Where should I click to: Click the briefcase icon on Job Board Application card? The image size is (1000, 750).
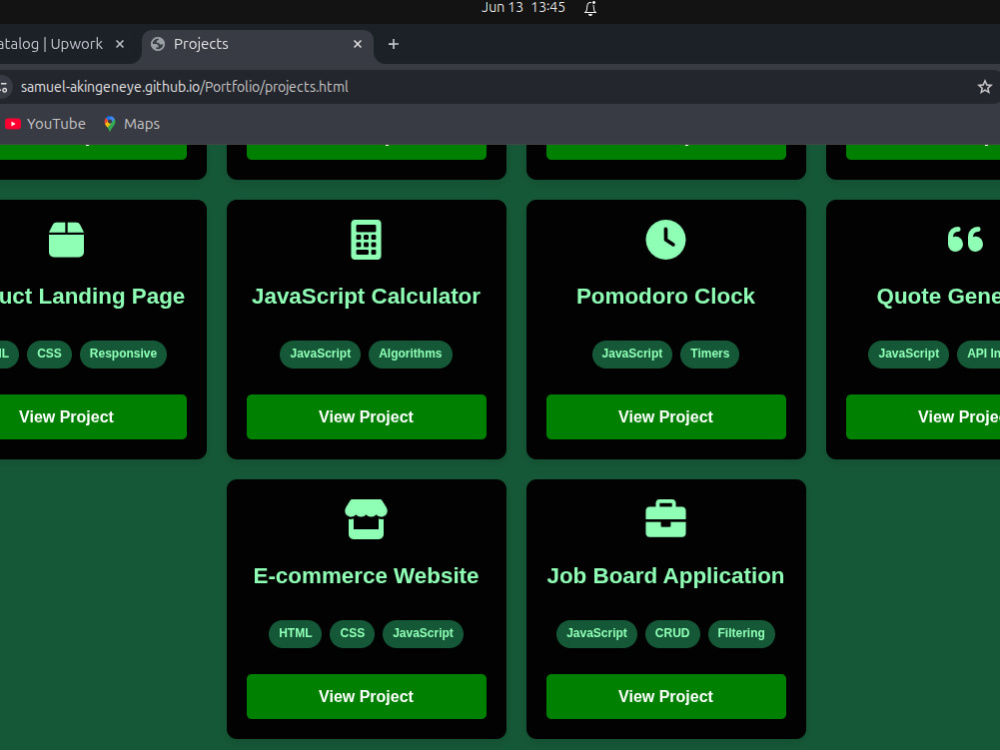point(665,518)
